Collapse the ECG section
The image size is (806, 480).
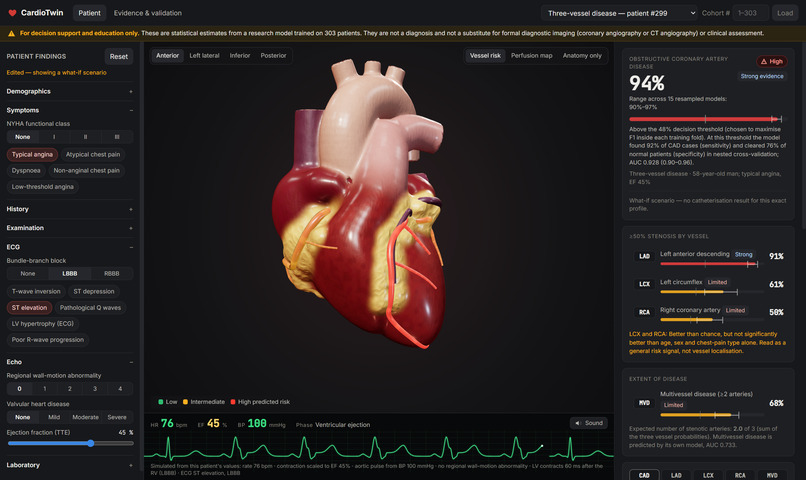click(x=69, y=247)
